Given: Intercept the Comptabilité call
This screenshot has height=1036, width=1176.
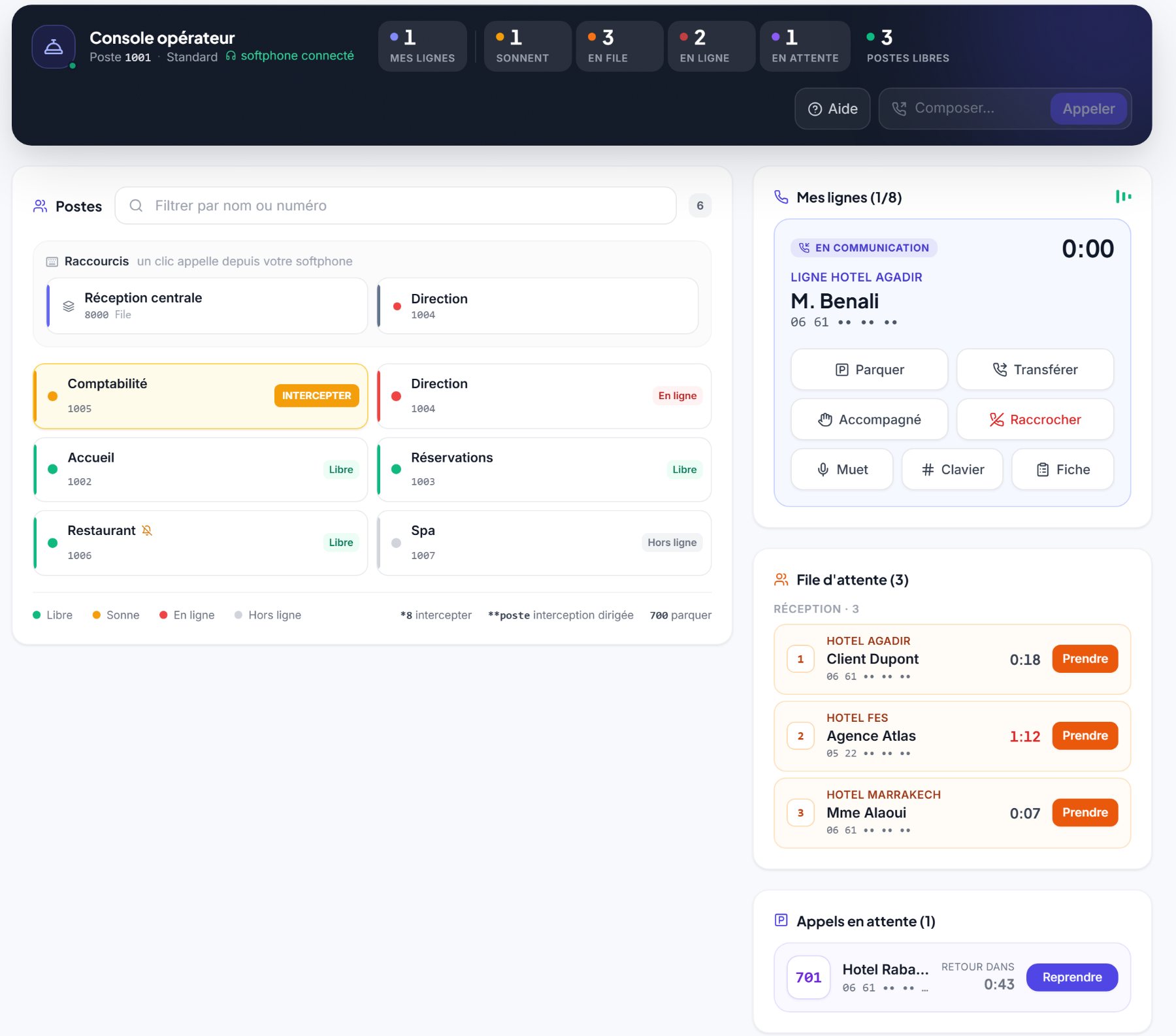Looking at the screenshot, I should (316, 396).
